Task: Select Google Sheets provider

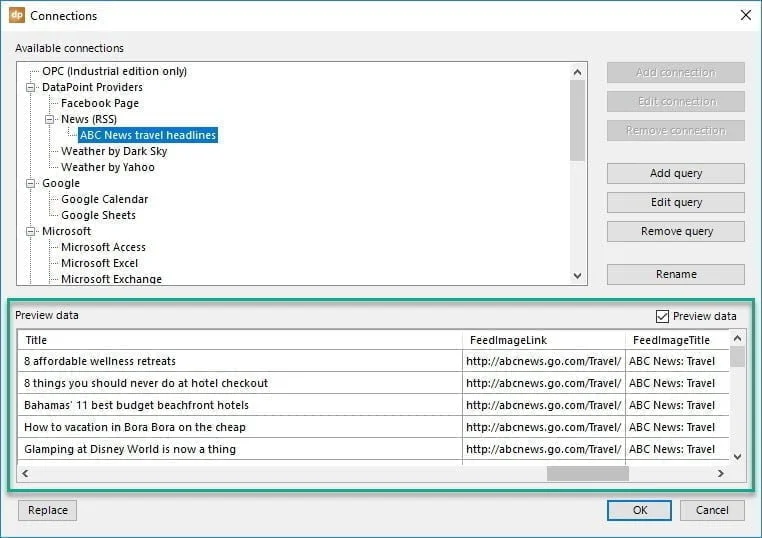Action: click(98, 215)
